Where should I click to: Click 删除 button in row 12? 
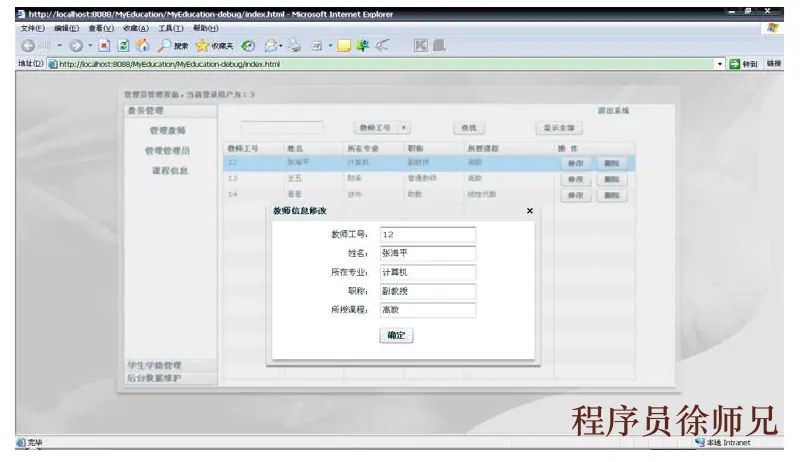612,163
